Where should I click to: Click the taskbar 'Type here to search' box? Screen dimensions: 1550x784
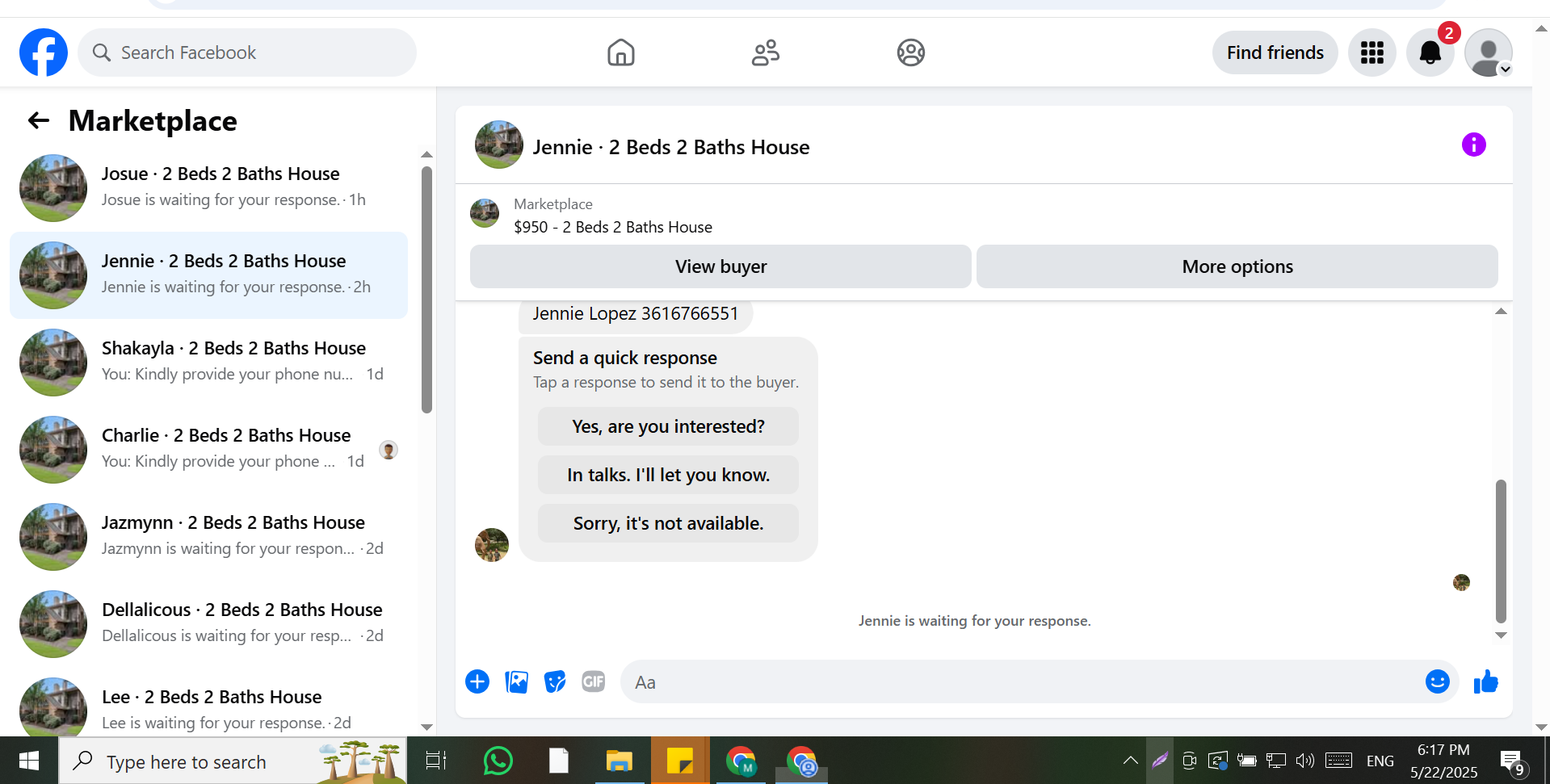(x=233, y=761)
